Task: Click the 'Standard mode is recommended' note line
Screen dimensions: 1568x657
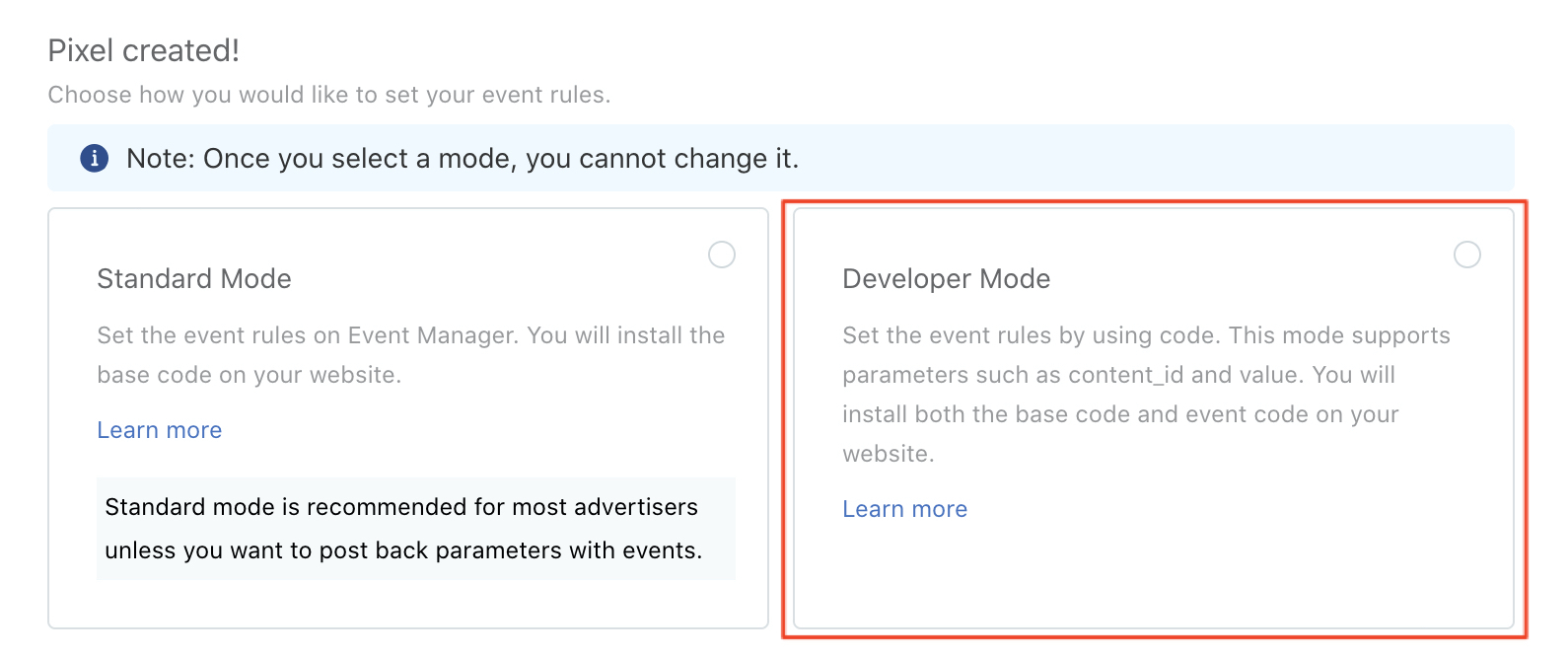Action: (401, 507)
